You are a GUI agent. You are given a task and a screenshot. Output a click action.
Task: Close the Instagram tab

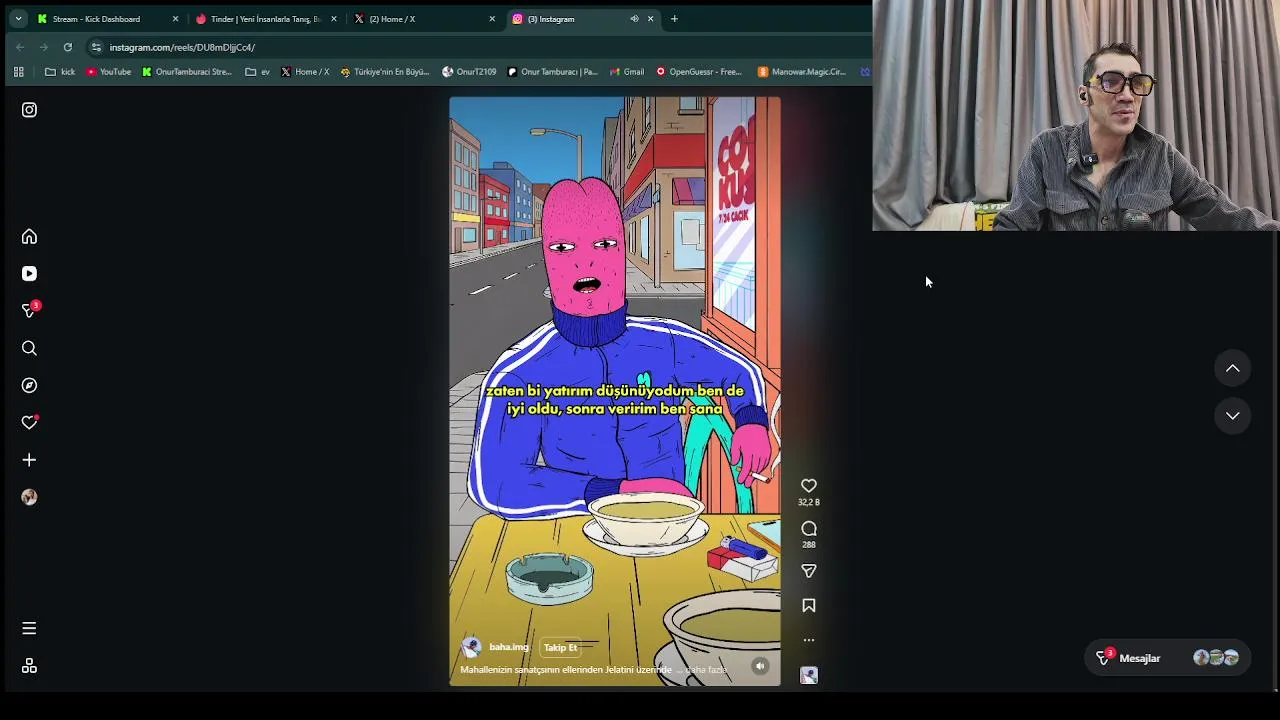[x=651, y=19]
